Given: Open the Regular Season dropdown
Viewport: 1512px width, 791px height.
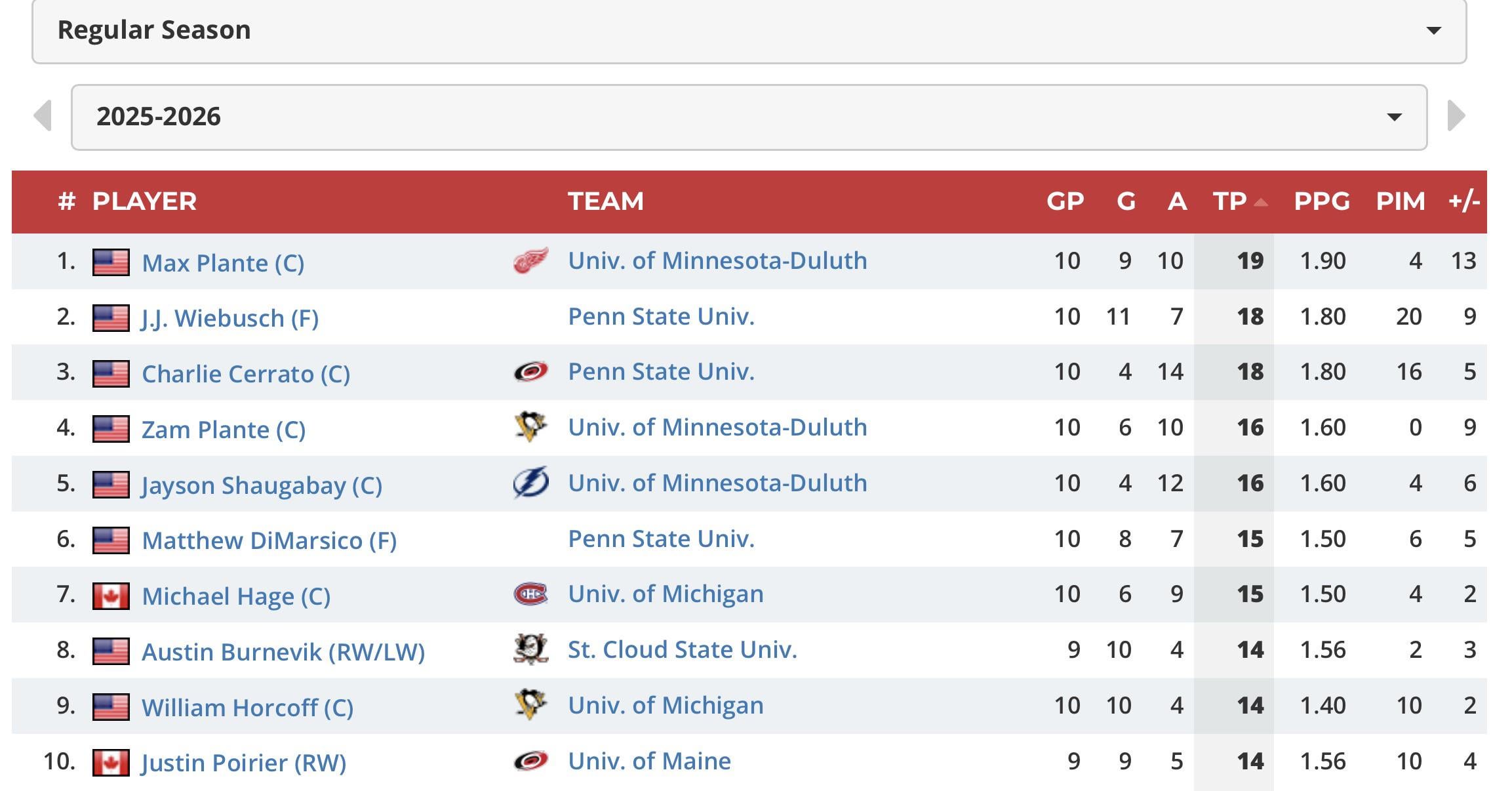Looking at the screenshot, I should tap(749, 31).
